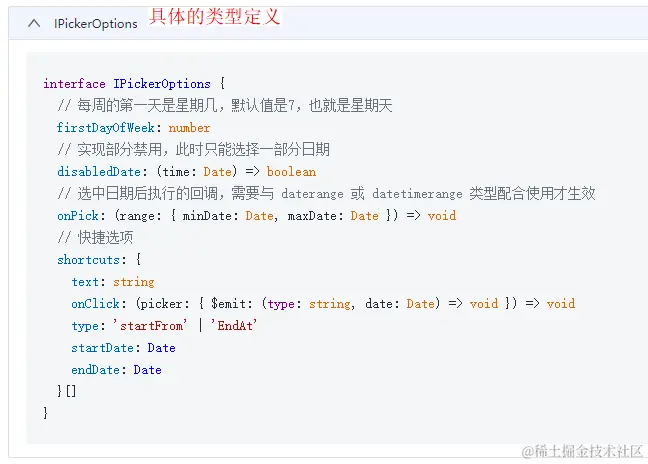
Task: Click maxDate inside the onPick signature
Action: point(312,216)
